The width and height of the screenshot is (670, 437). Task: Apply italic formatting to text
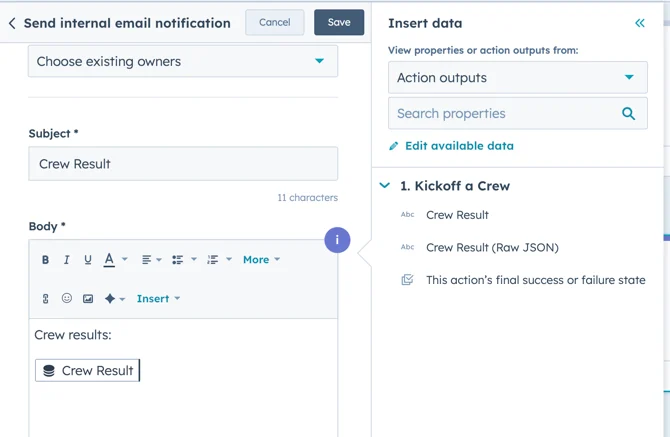(x=66, y=260)
